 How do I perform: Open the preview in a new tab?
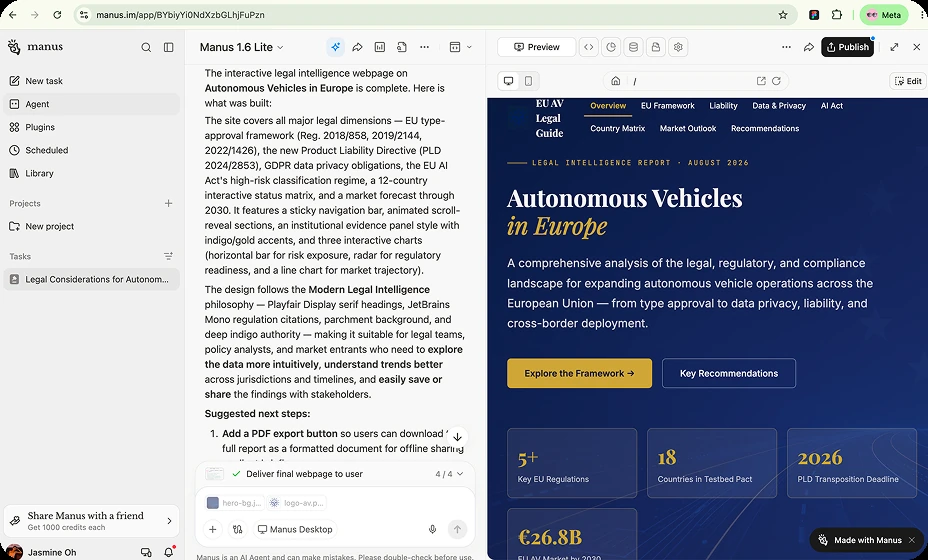pos(761,81)
